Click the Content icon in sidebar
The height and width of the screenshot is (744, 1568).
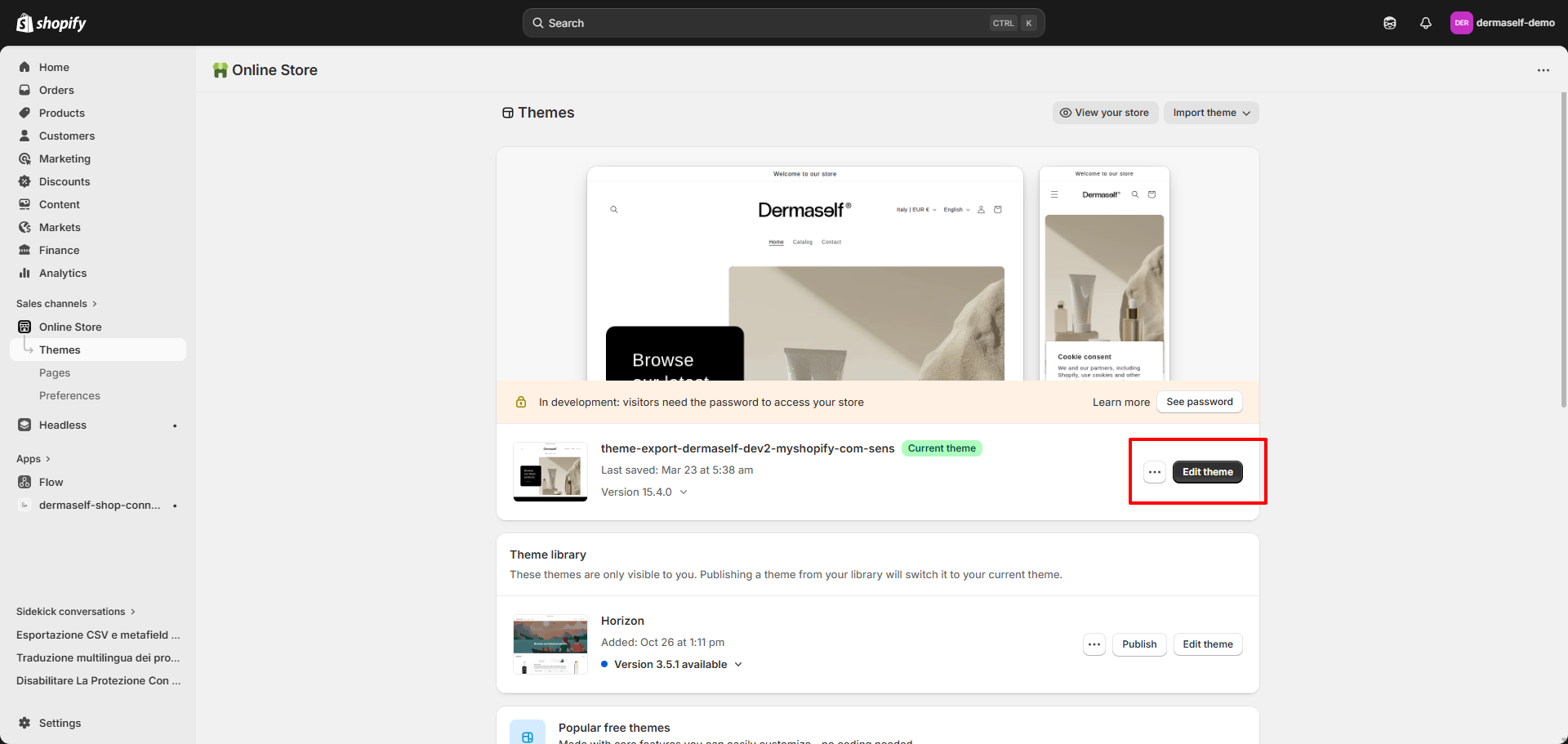pos(24,204)
